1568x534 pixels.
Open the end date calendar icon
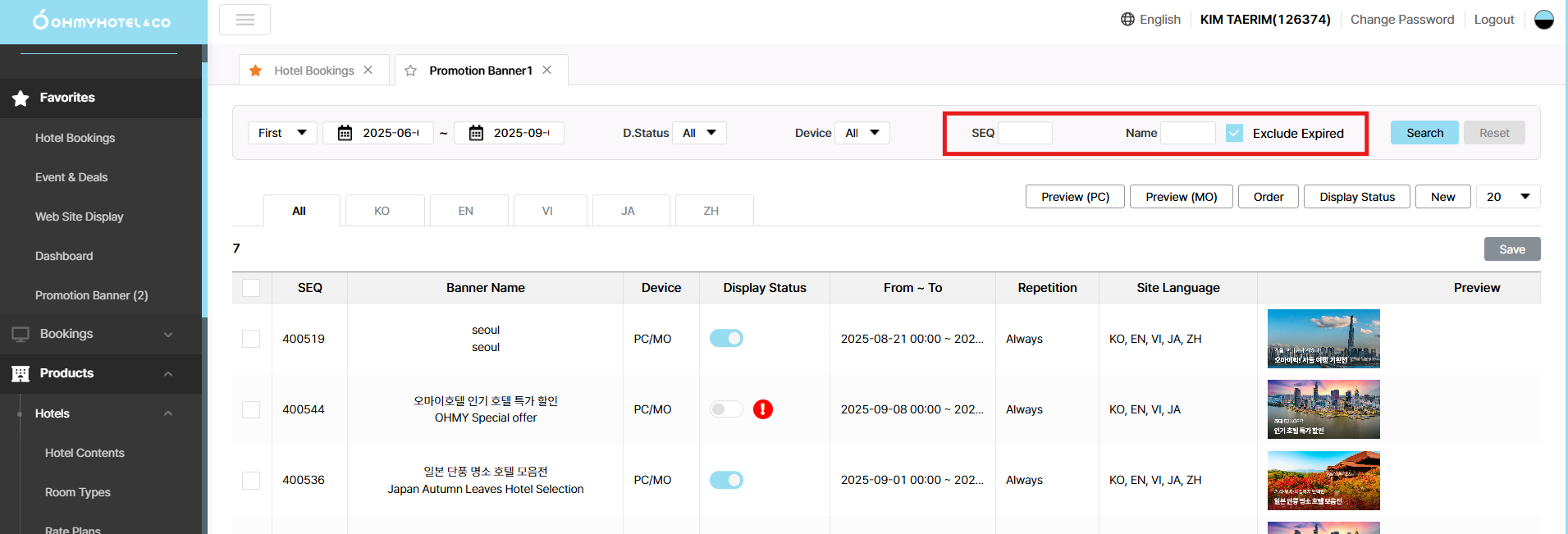pyautogui.click(x=476, y=133)
